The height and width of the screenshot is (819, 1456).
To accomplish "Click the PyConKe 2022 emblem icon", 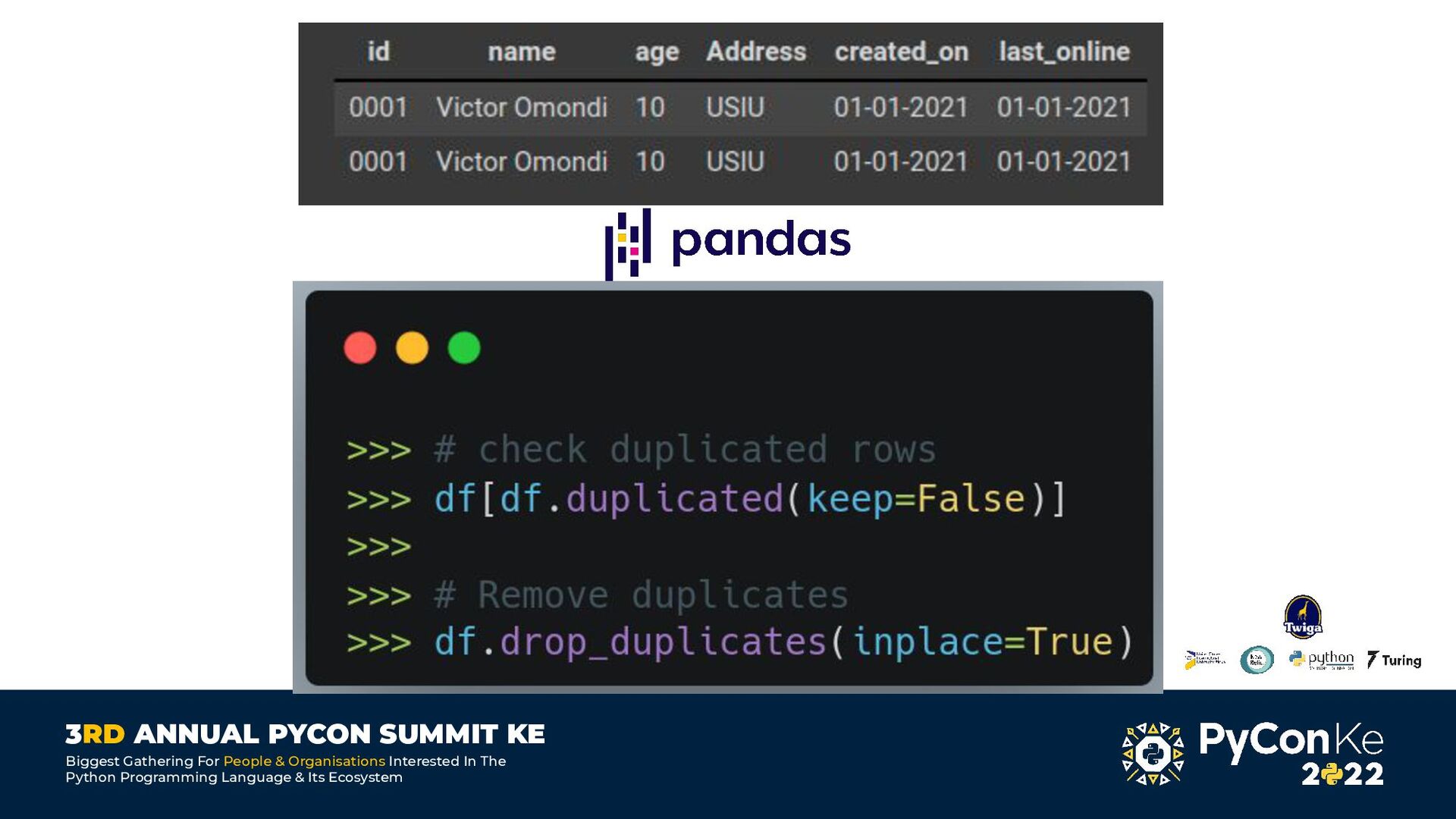I will click(1153, 753).
